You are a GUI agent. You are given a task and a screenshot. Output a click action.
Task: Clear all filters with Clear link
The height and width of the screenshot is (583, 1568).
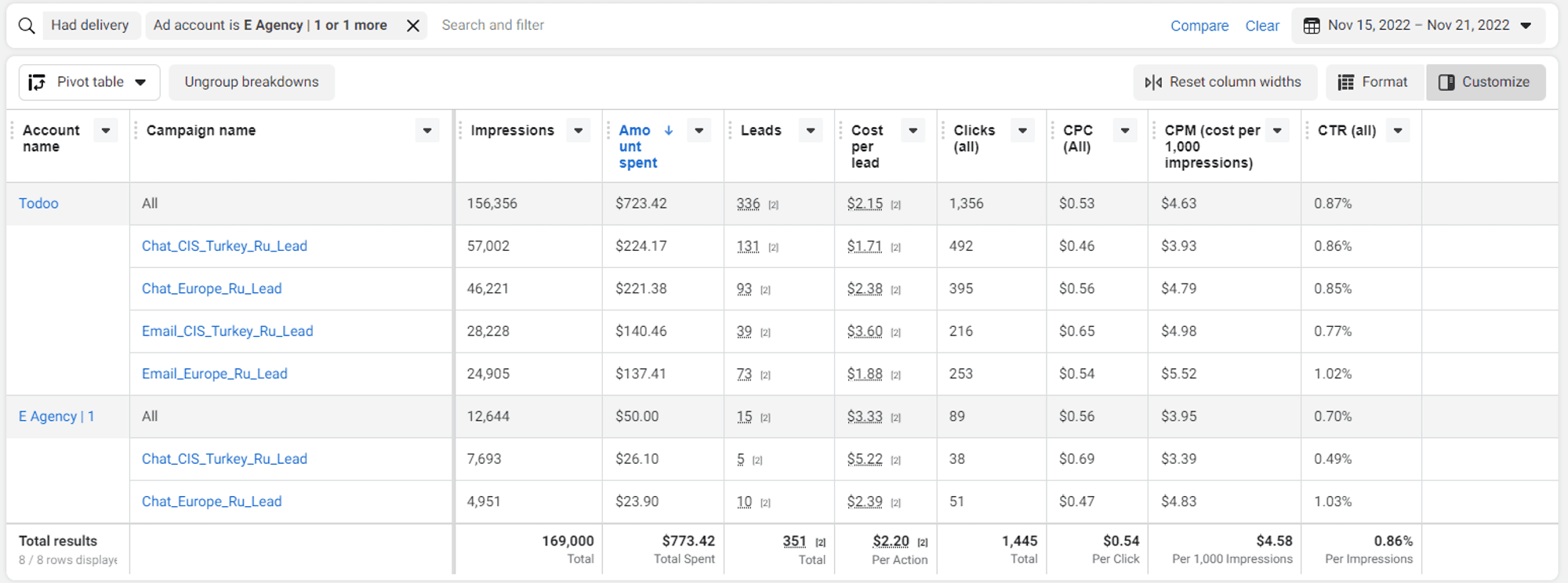coord(1261,26)
